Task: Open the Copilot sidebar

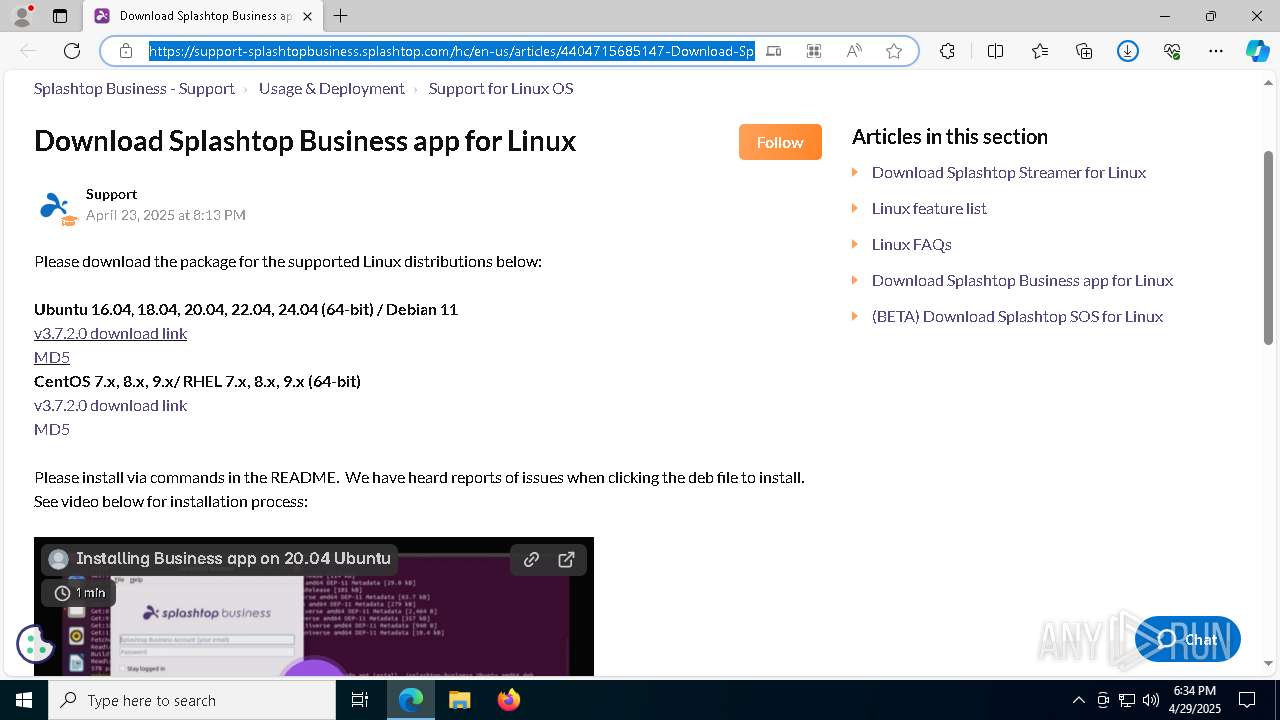Action: [1257, 51]
